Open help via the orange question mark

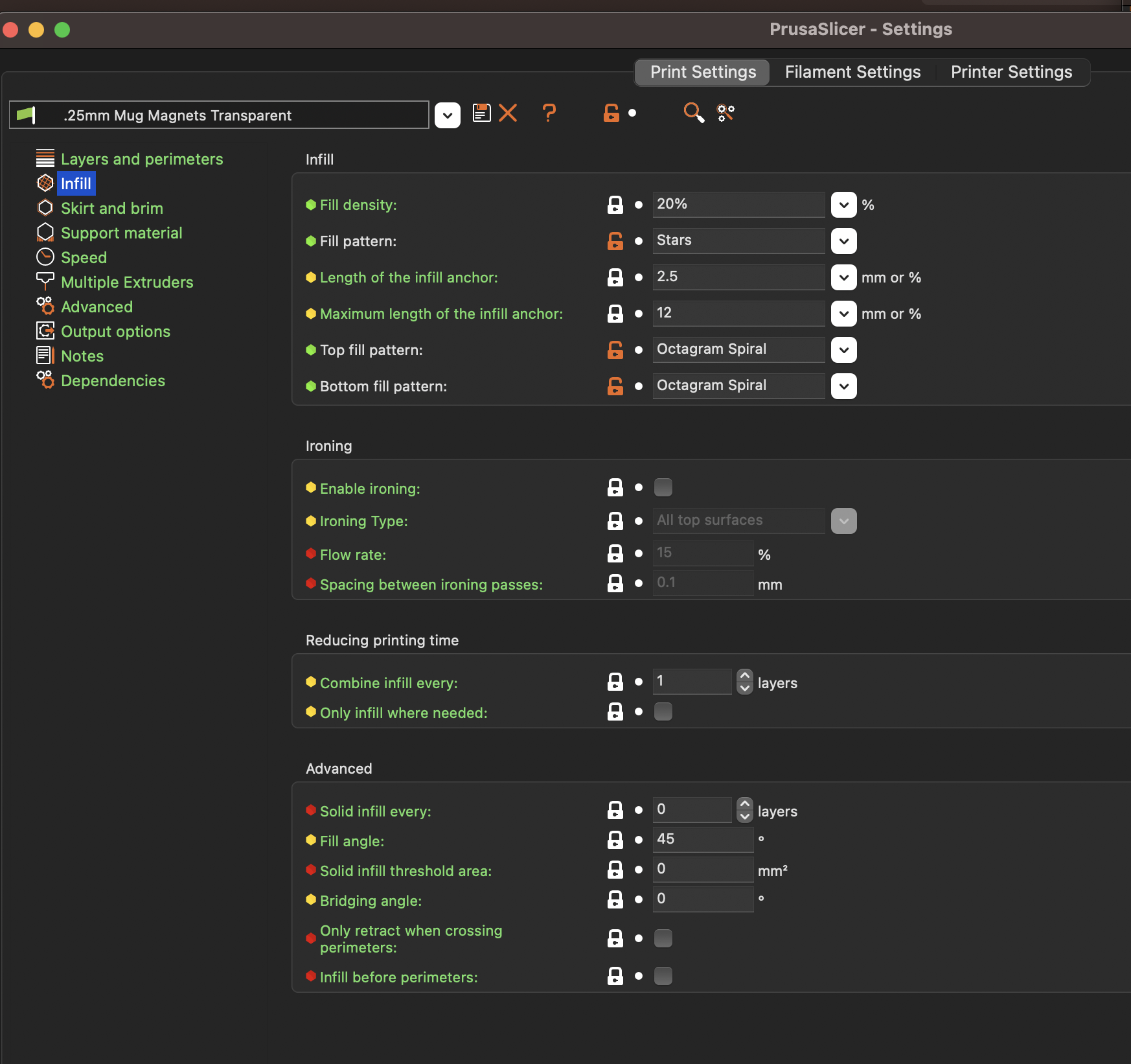[x=549, y=113]
